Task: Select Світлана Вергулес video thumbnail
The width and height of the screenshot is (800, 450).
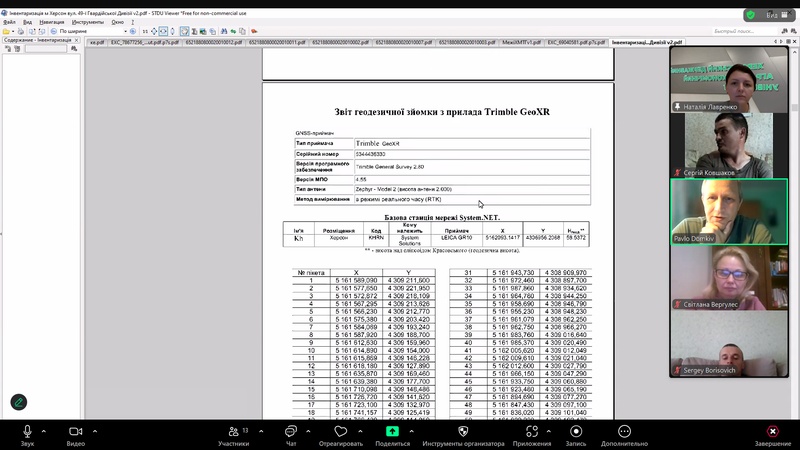Action: tap(729, 278)
